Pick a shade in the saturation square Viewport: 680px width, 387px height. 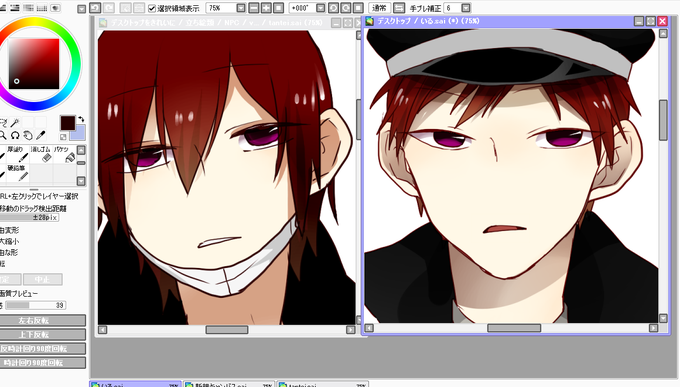click(x=34, y=64)
